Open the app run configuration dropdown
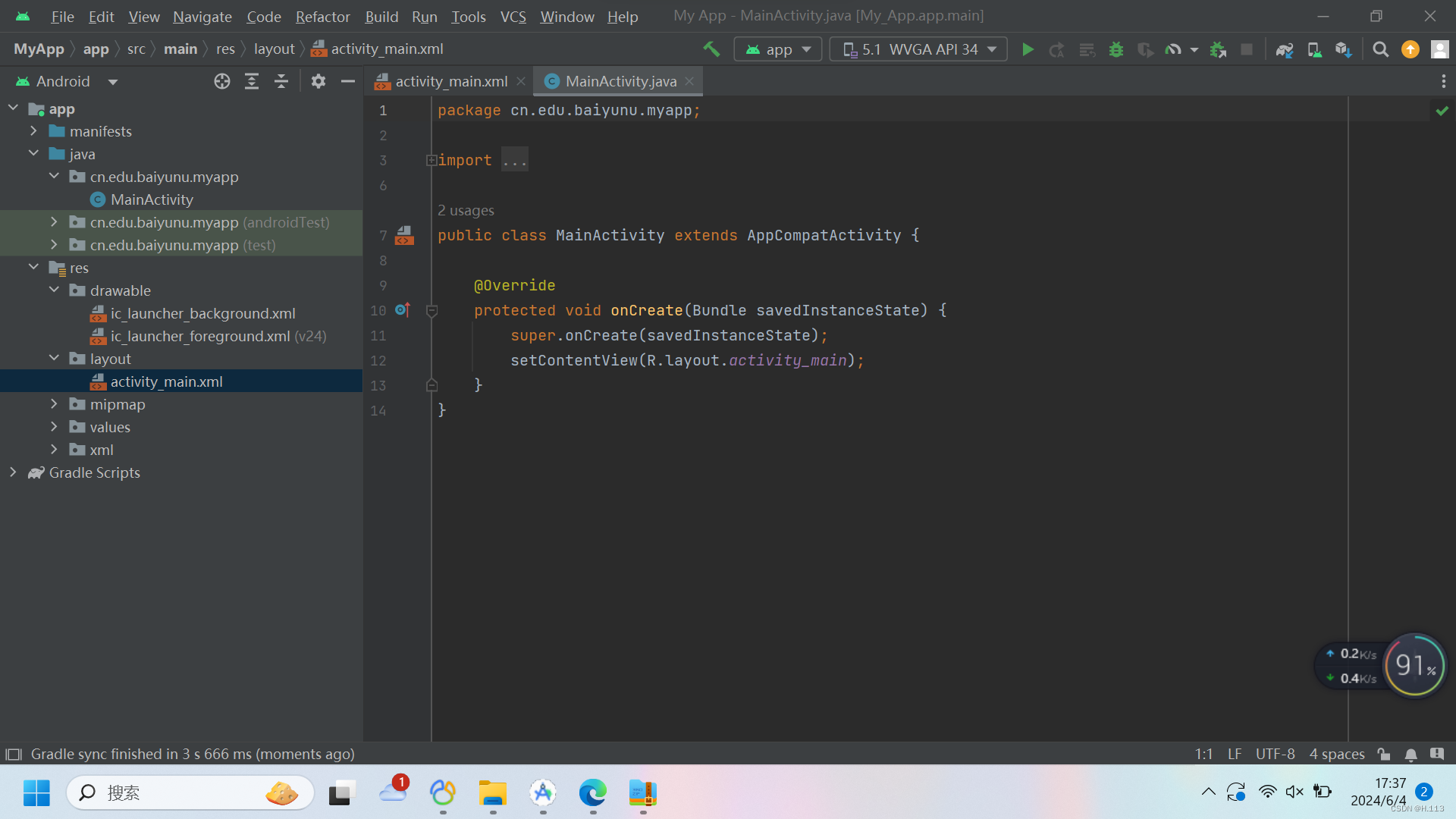 [x=779, y=50]
